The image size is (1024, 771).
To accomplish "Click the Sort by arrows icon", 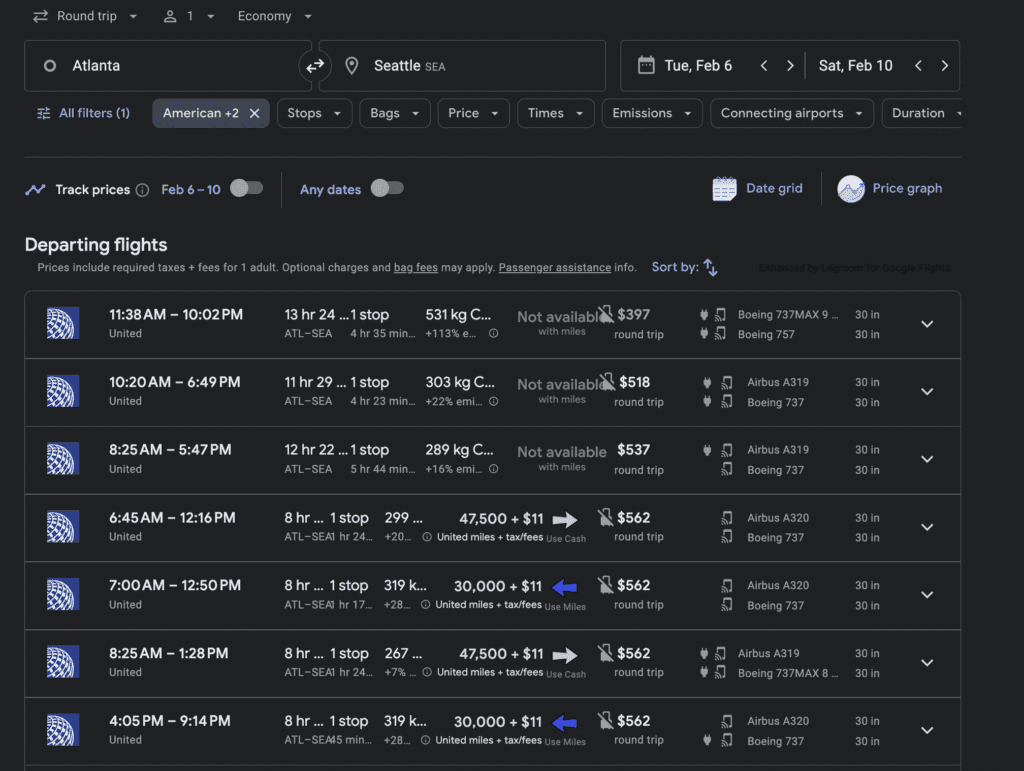I will tap(710, 267).
